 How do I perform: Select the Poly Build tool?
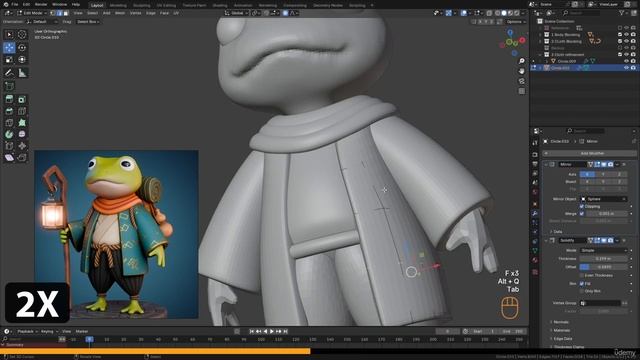[x=22, y=122]
